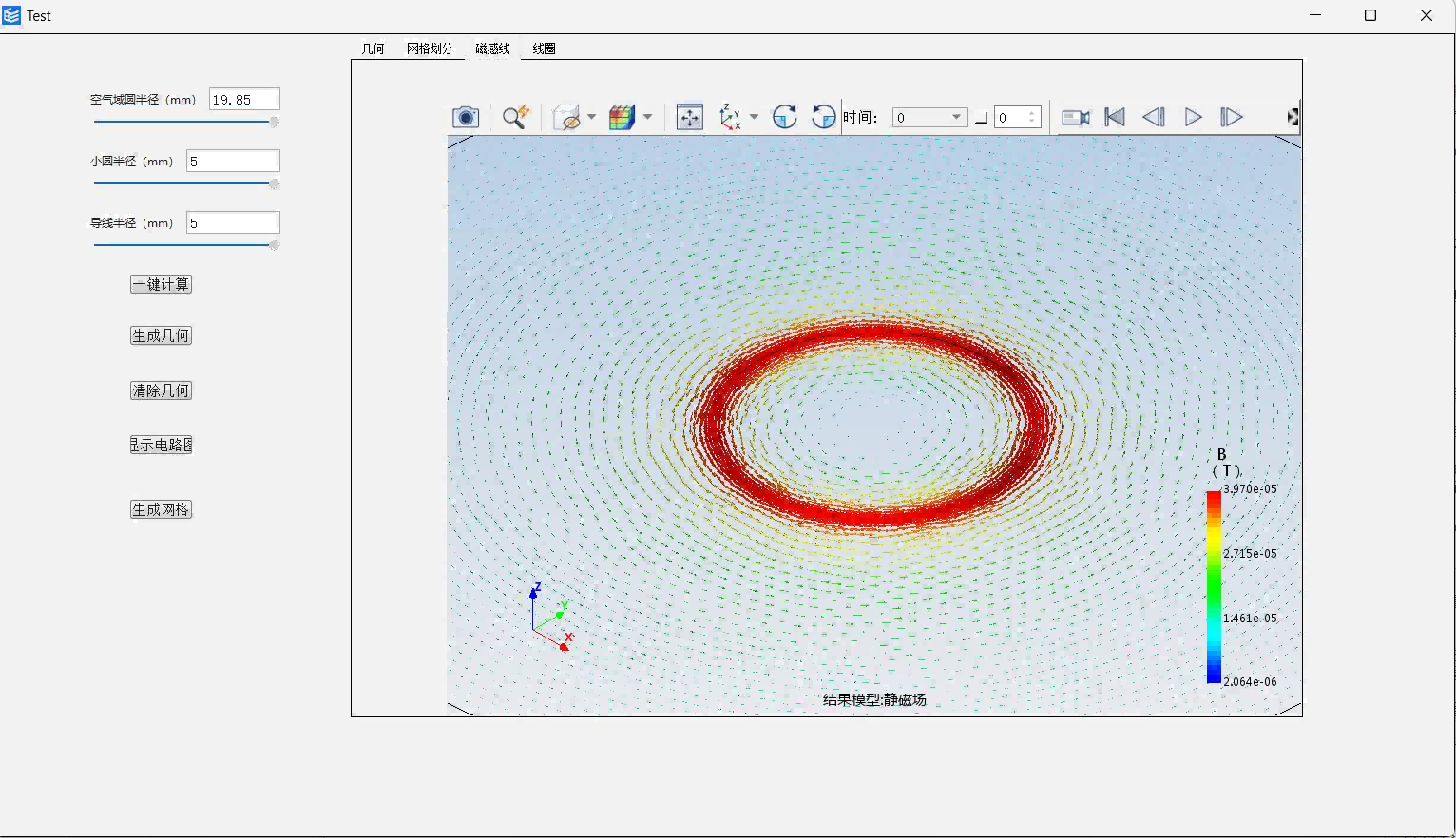Click the 导线半径 slider handle
The height and width of the screenshot is (838, 1456).
point(275,245)
